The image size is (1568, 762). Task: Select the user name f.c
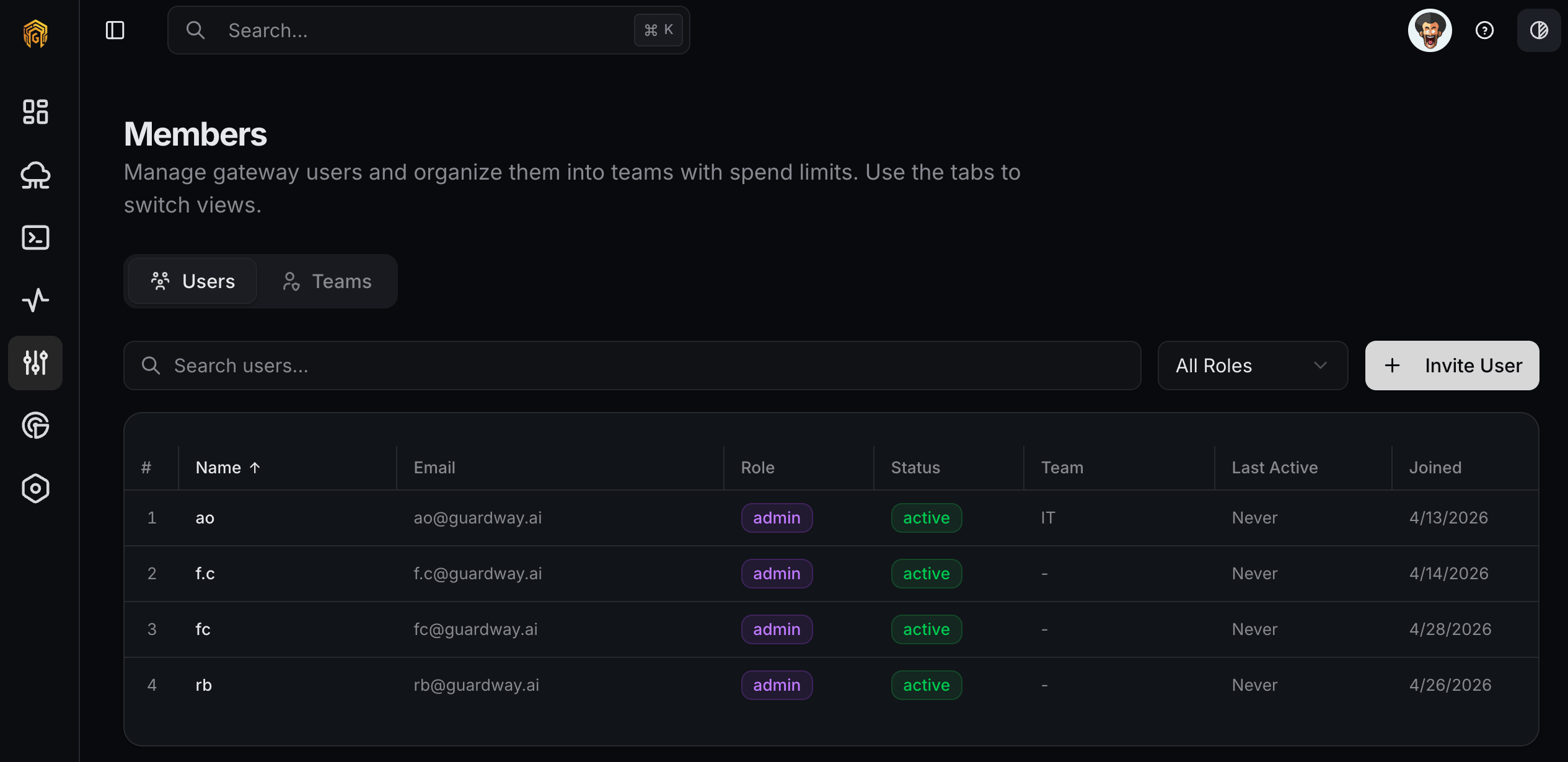pos(205,574)
